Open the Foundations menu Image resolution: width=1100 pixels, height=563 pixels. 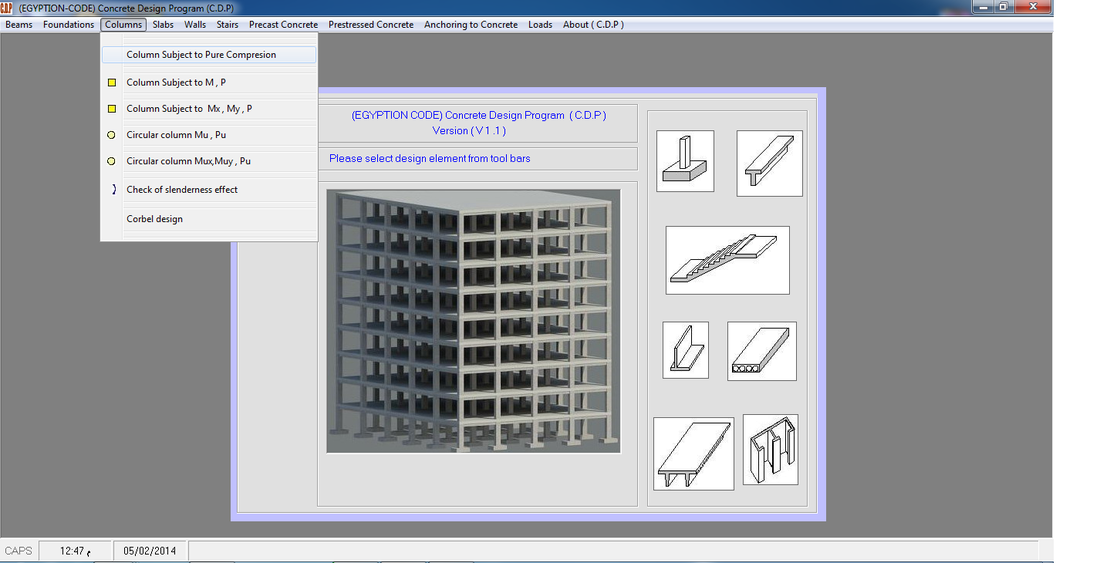tap(68, 25)
